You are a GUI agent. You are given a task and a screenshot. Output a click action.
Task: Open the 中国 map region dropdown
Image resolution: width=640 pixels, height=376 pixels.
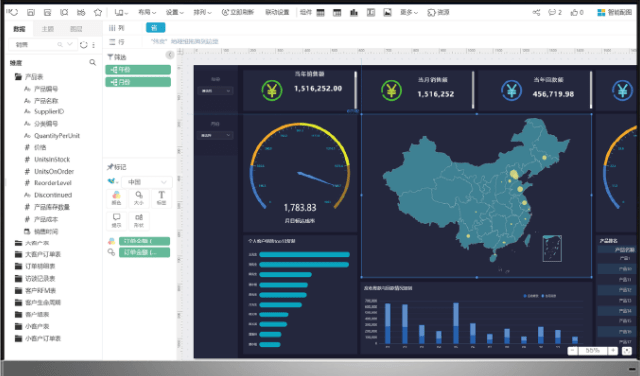[x=147, y=182]
